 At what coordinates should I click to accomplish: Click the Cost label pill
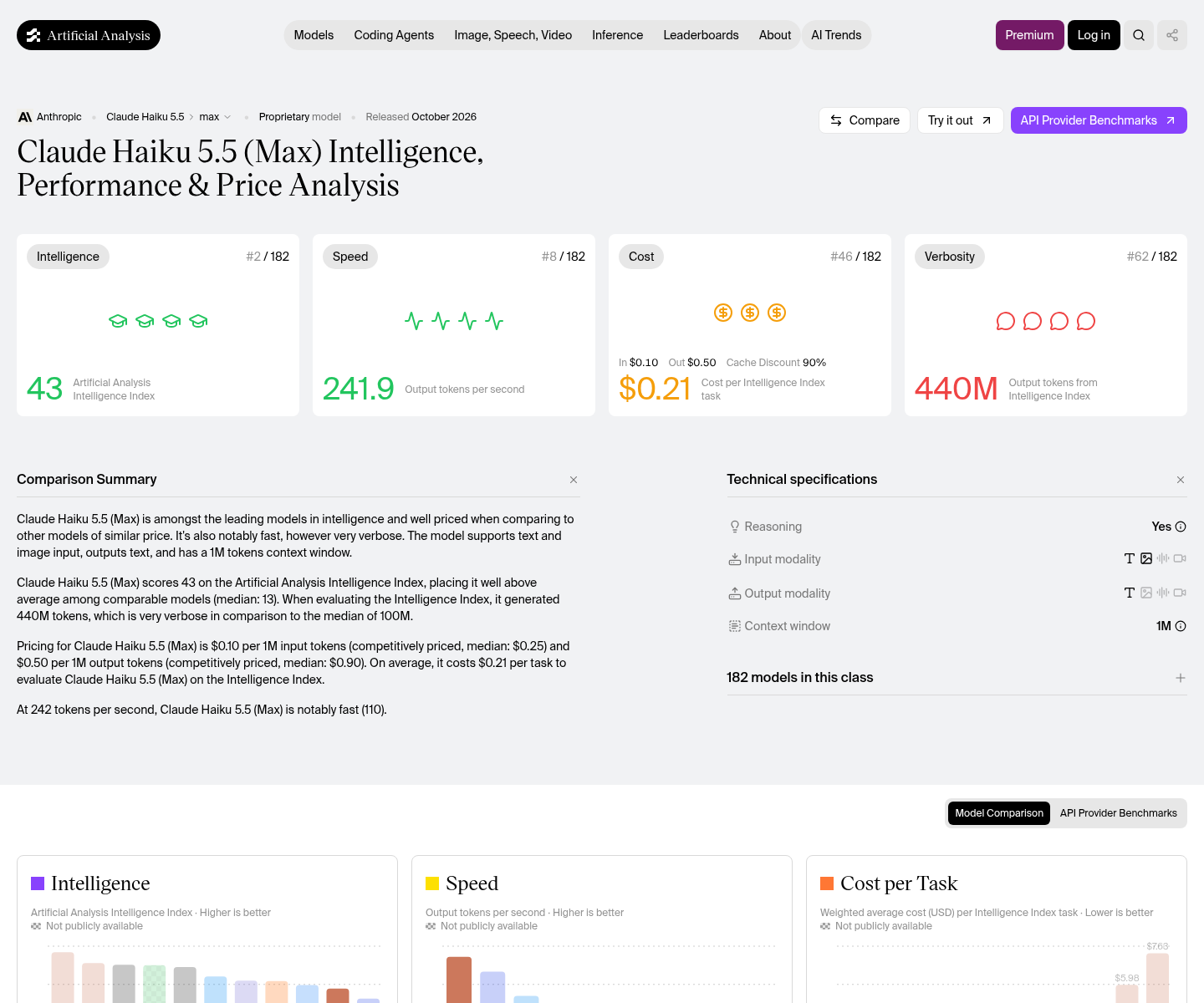click(x=641, y=257)
